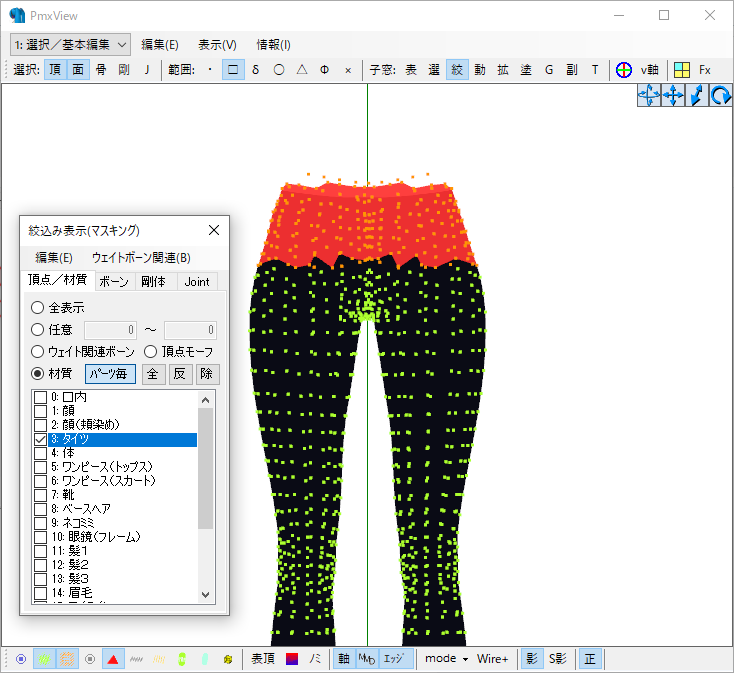Select the rectangle range mode
Image resolution: width=734 pixels, height=673 pixels.
233,70
